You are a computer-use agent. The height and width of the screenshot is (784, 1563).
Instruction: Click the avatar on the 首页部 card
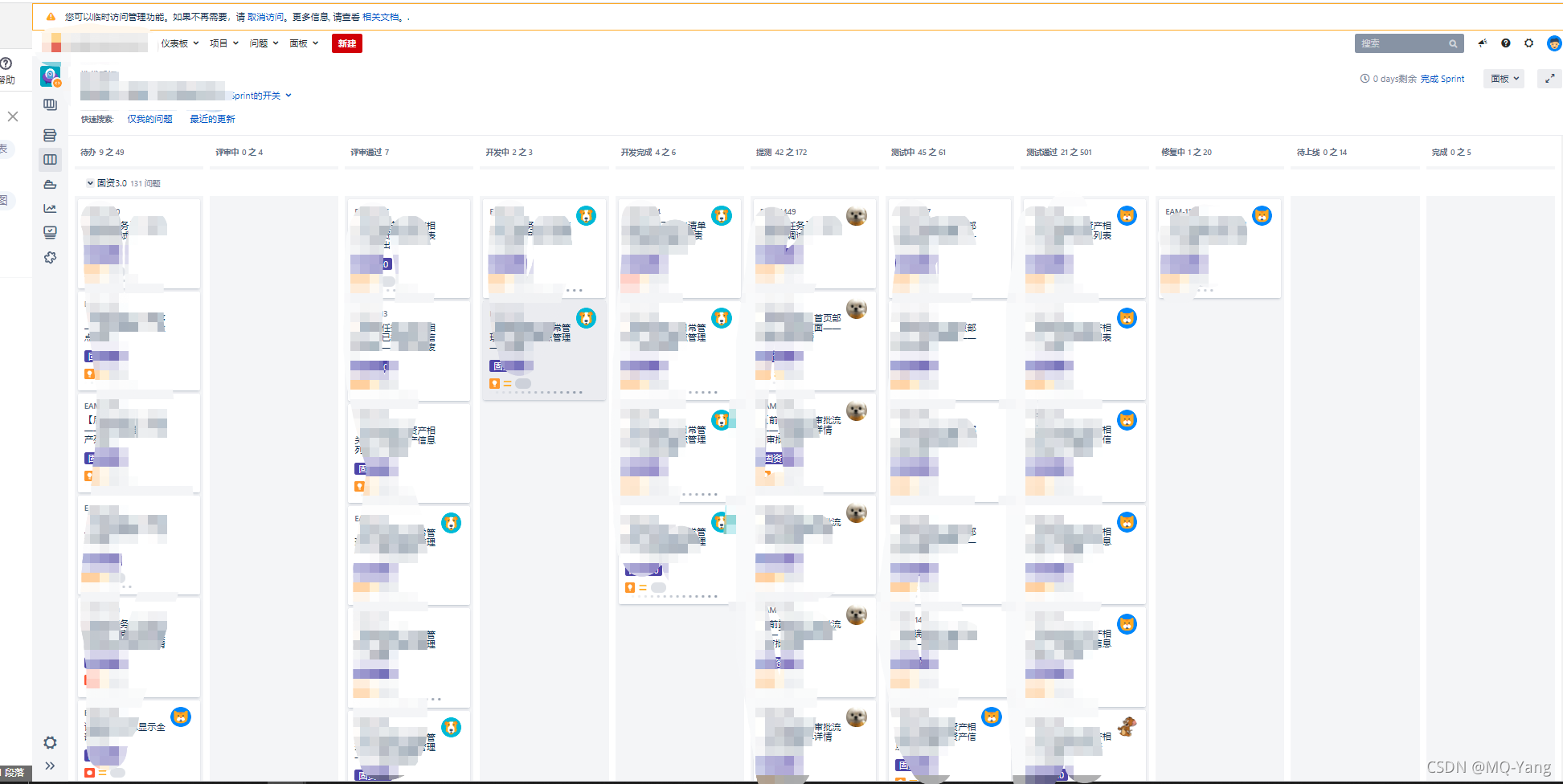857,309
